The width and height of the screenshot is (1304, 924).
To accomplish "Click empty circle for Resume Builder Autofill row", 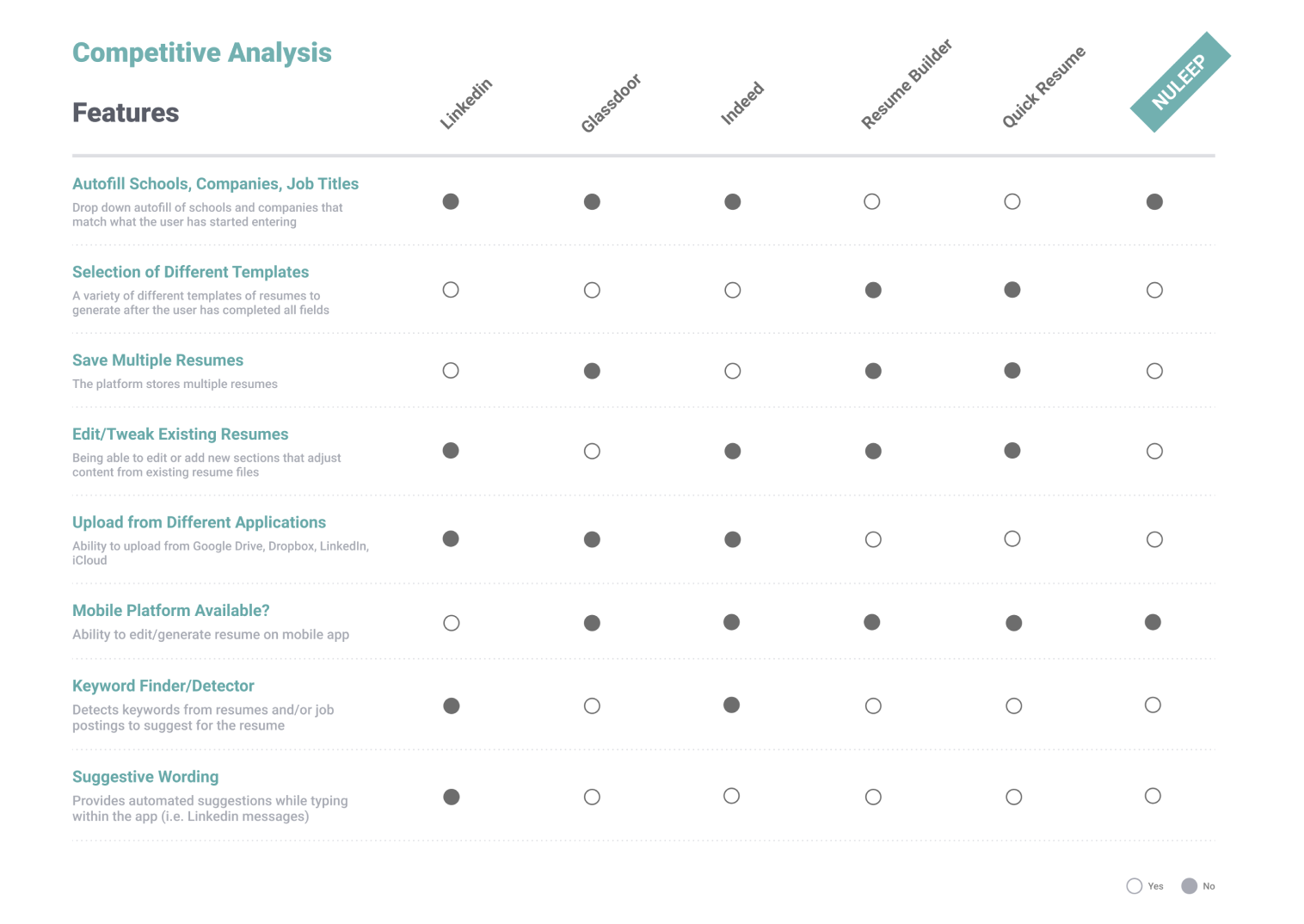I will 872,201.
